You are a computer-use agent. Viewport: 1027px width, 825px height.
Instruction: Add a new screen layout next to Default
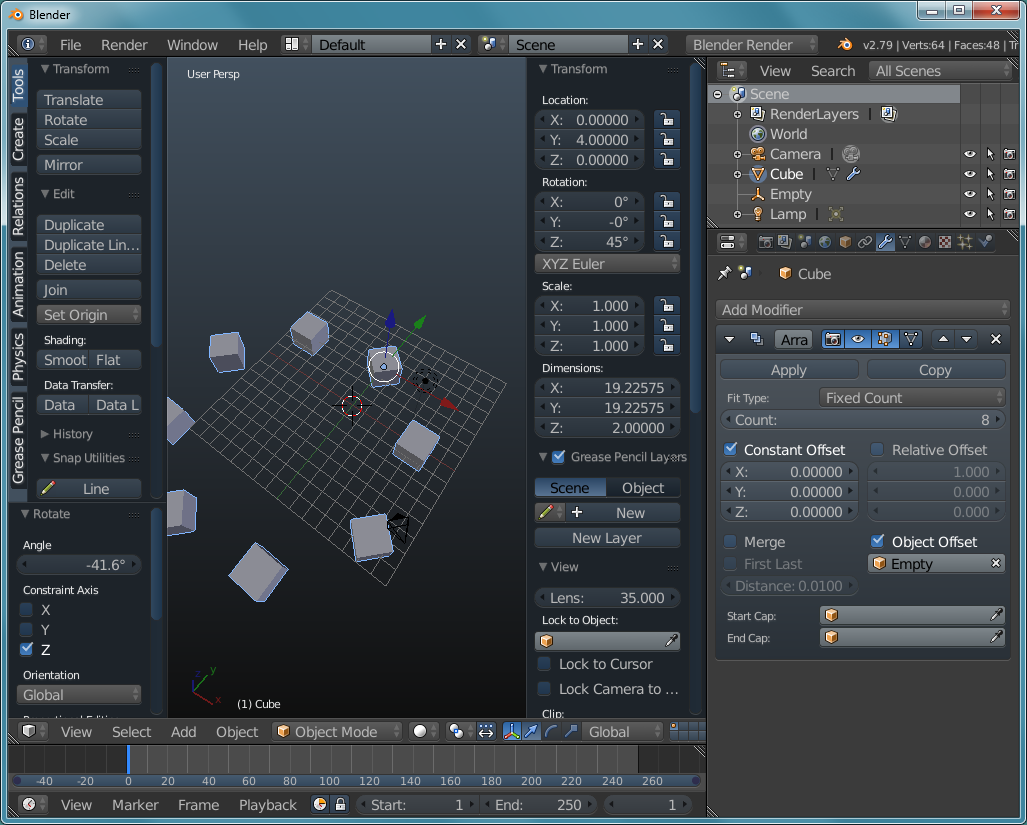coord(441,44)
